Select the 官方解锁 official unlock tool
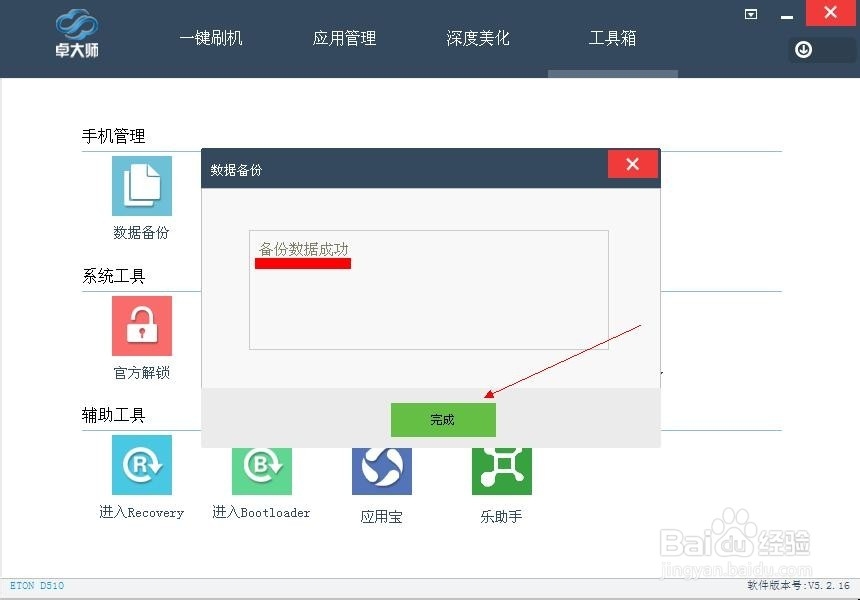 pyautogui.click(x=141, y=326)
